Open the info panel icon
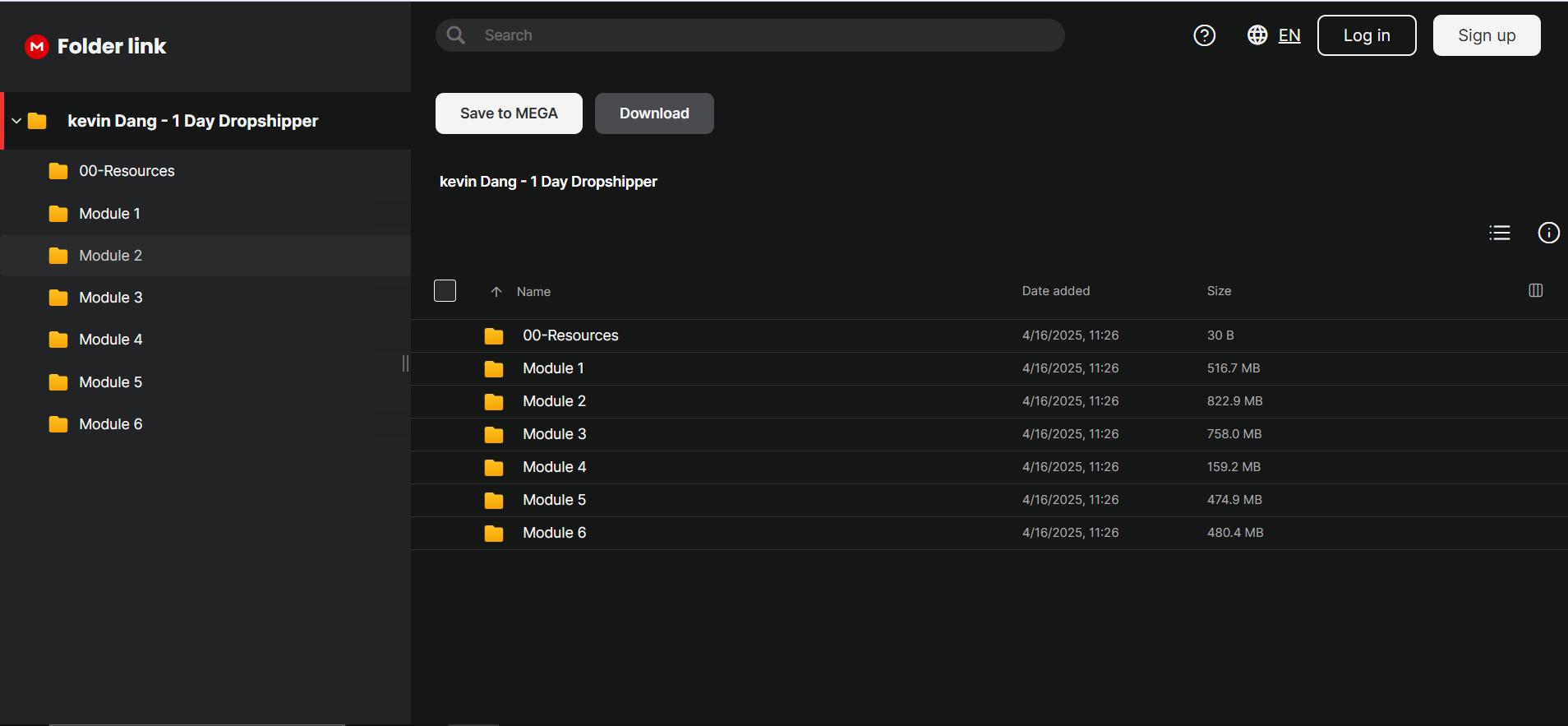 tap(1548, 233)
